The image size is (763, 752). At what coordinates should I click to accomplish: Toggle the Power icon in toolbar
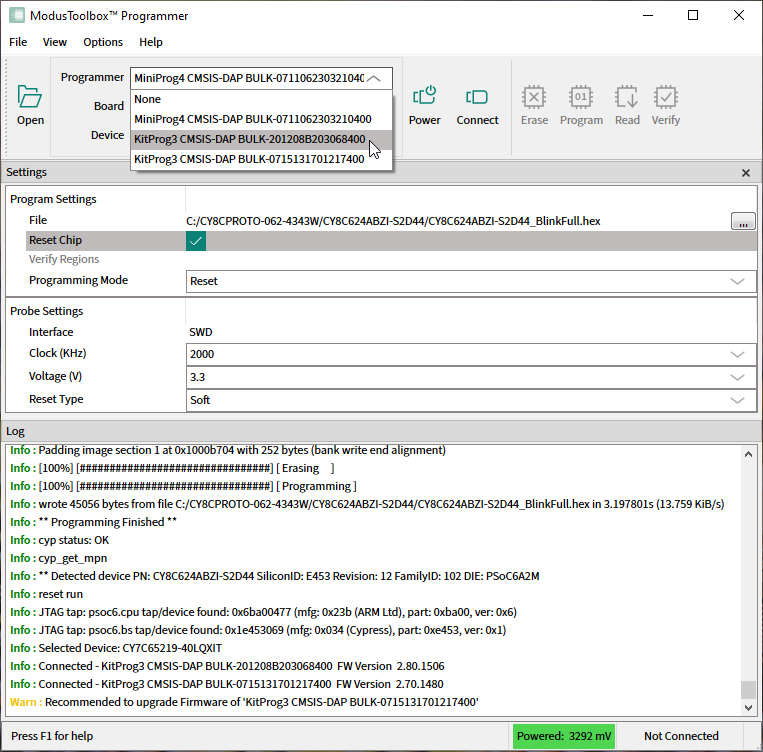[x=424, y=97]
